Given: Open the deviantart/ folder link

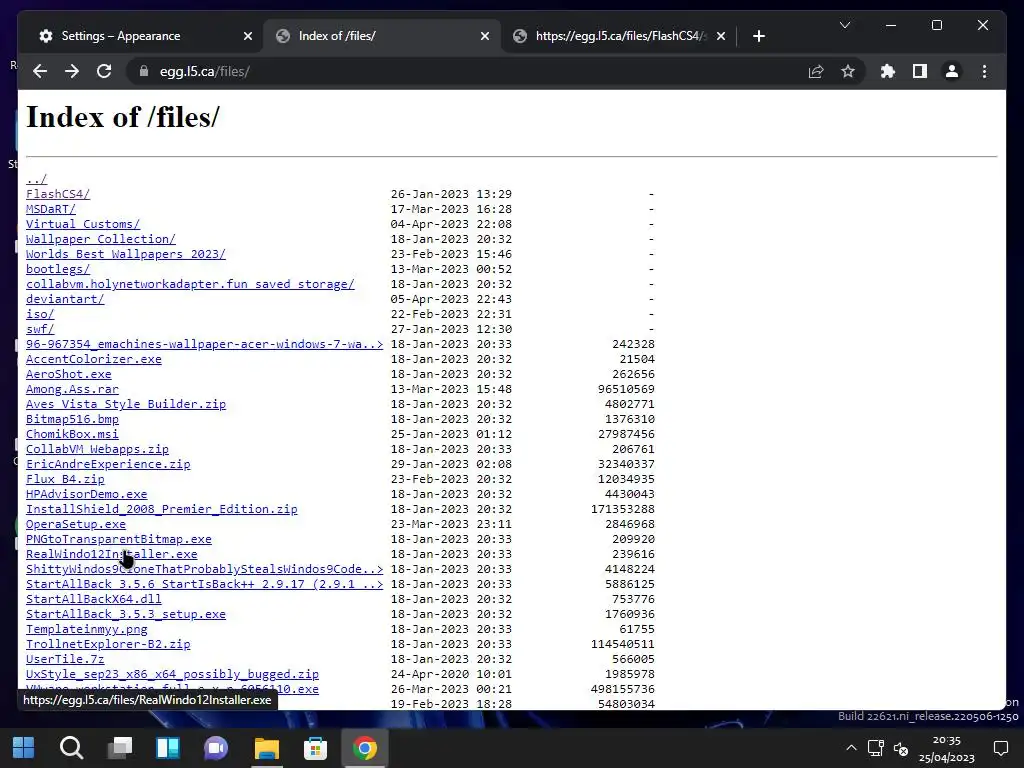Looking at the screenshot, I should coord(65,299).
